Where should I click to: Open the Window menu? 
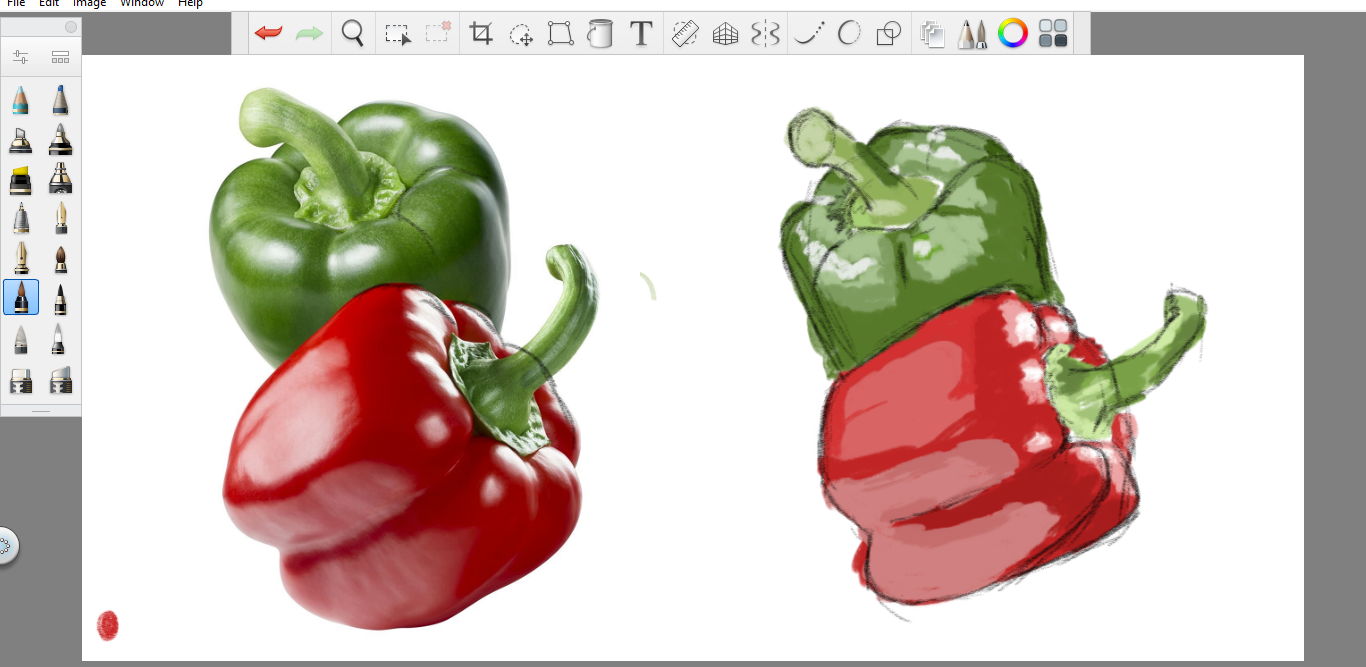142,3
